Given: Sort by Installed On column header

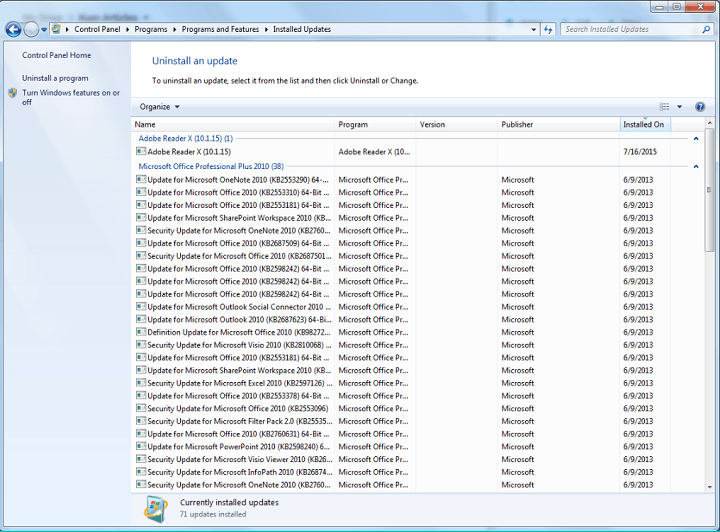Looking at the screenshot, I should [x=644, y=125].
